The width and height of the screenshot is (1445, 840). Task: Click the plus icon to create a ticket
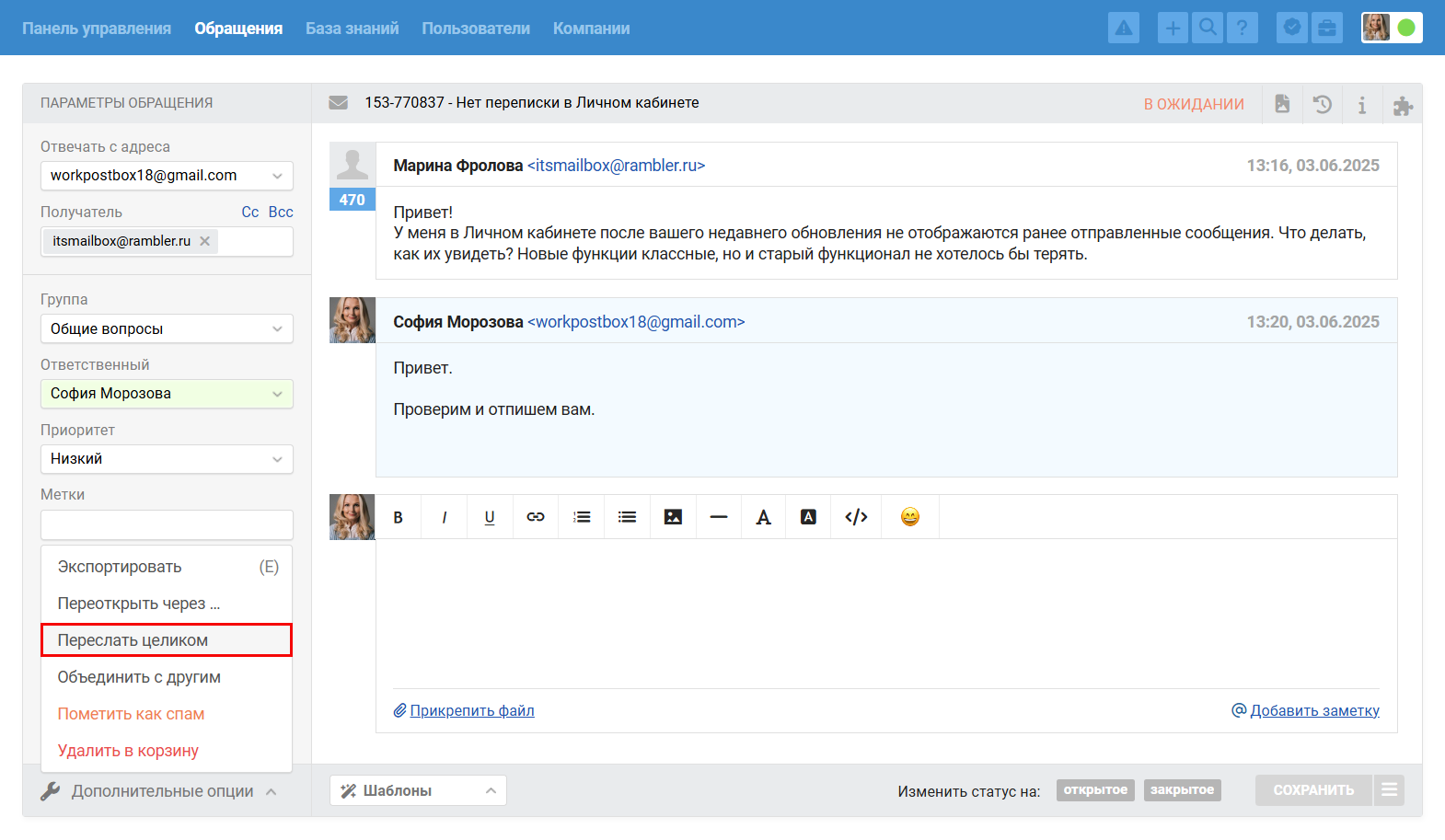click(x=1173, y=28)
